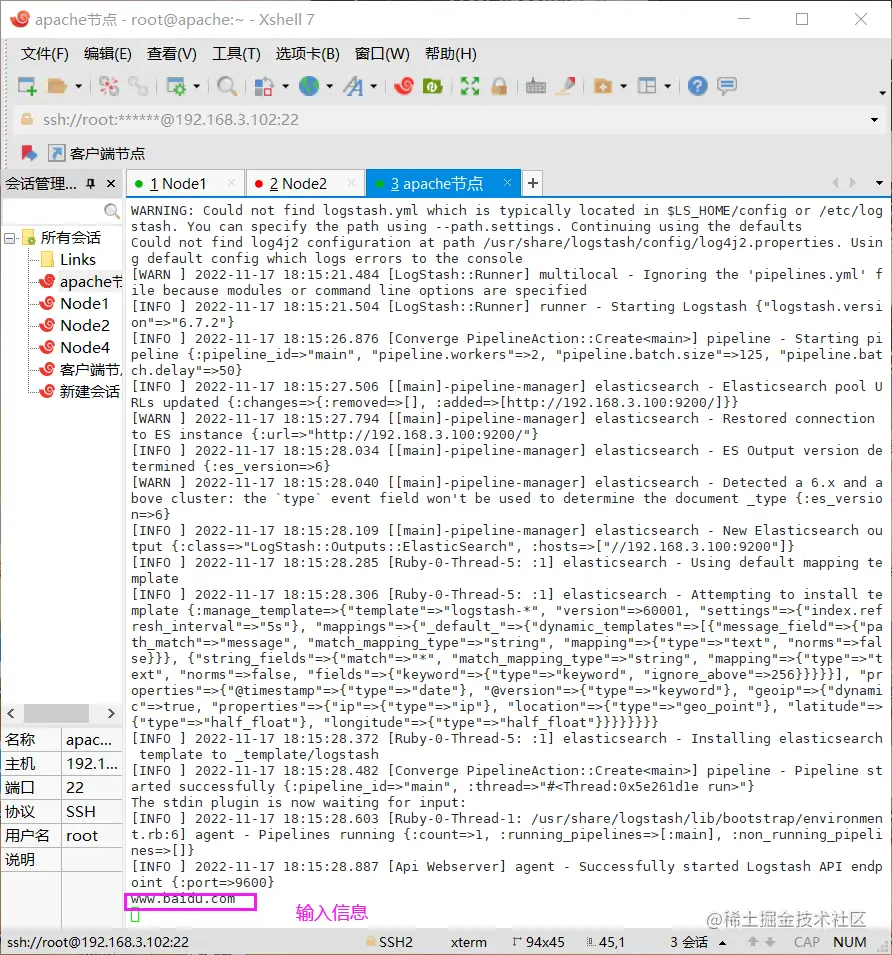Collapse the 所有会话 tree node
The width and height of the screenshot is (892, 955).
(x=9, y=238)
